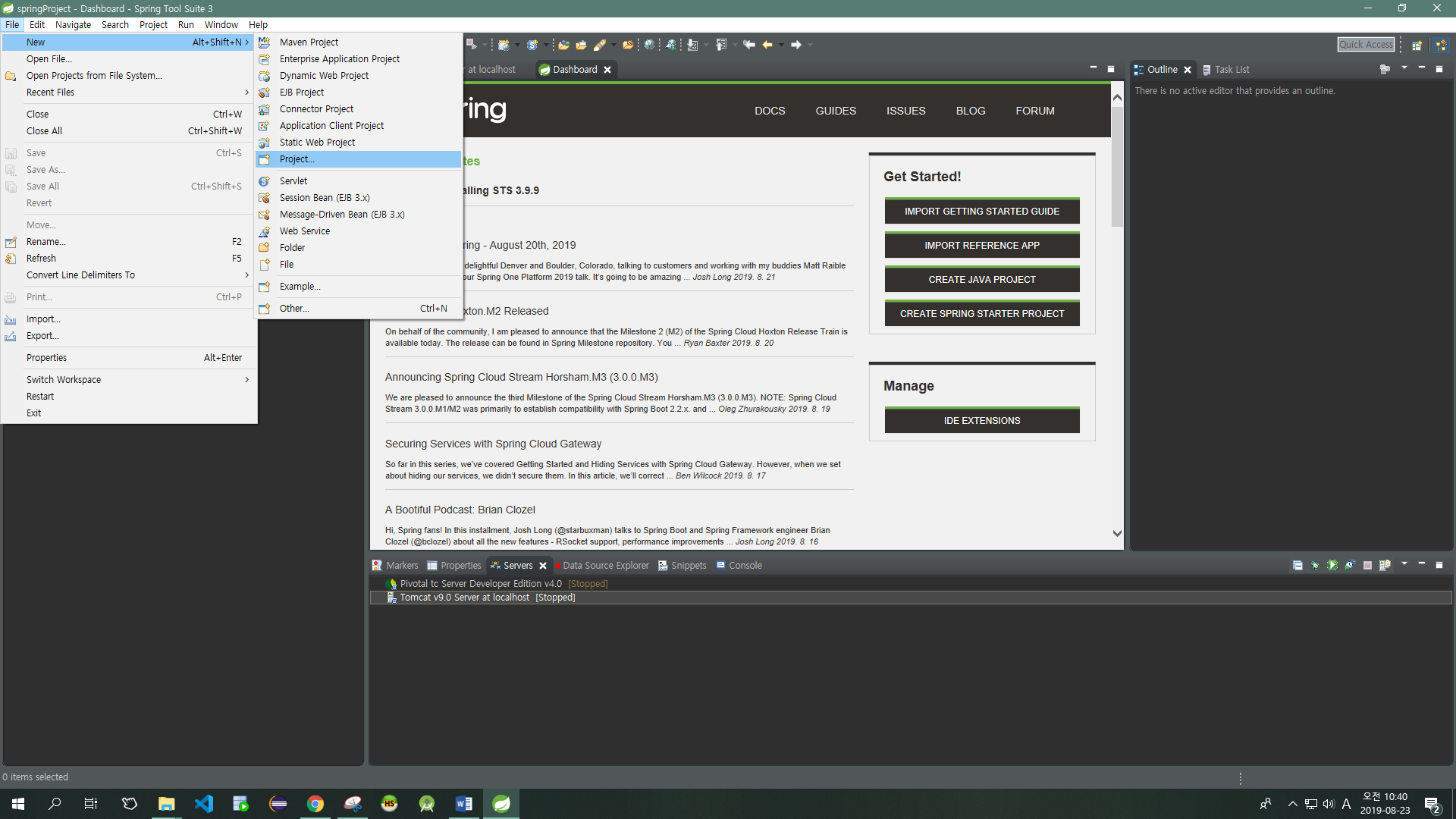Select Project... from the New submenu
The image size is (1456, 819).
click(x=297, y=159)
